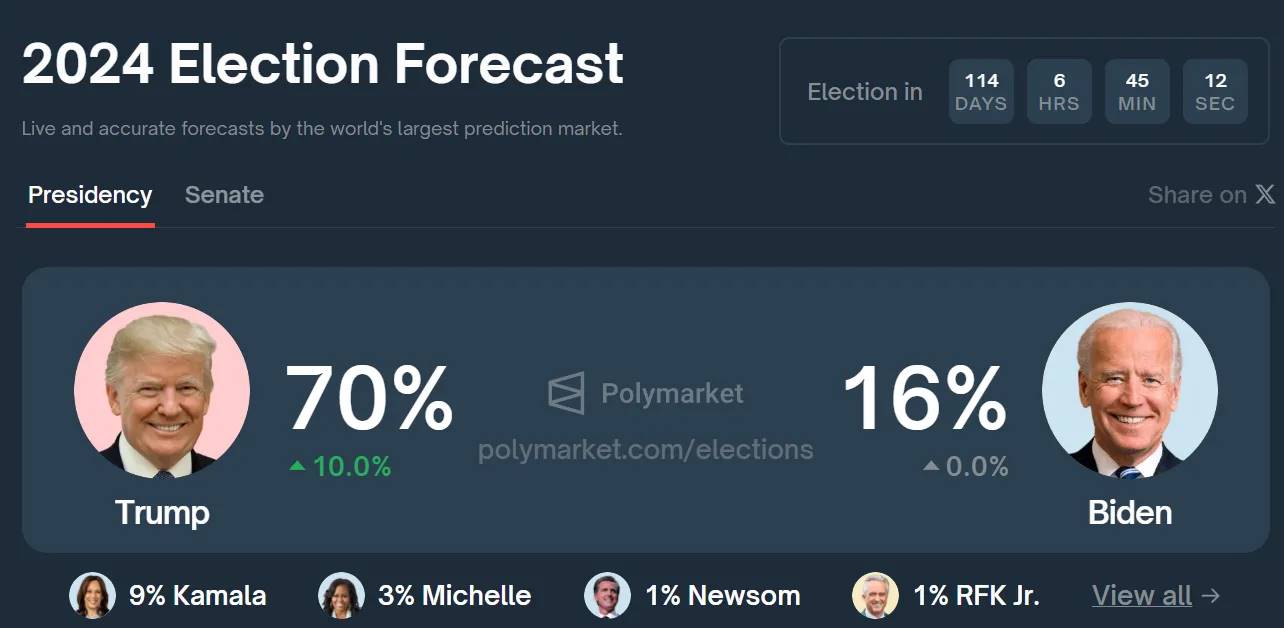Viewport: 1284px width, 628px height.
Task: Click RFK Jr.'s small avatar icon
Action: [875, 596]
